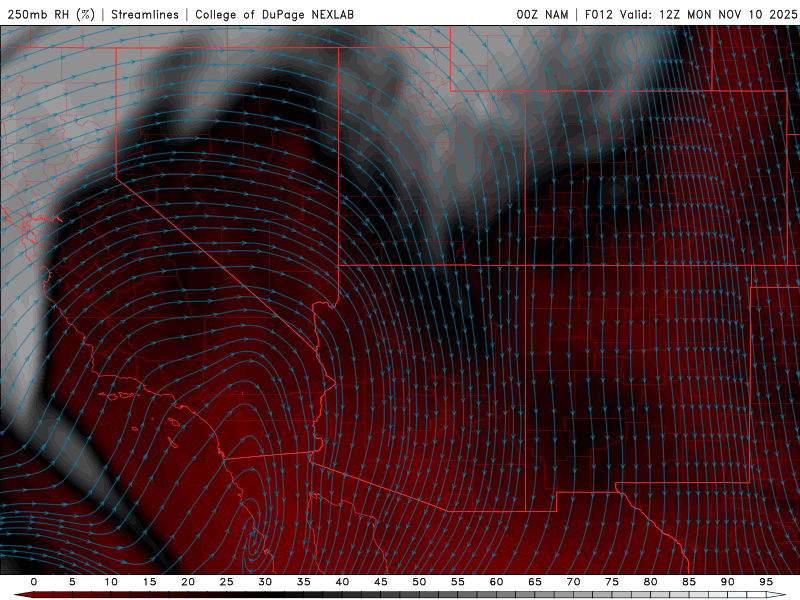This screenshot has height=600, width=800.
Task: Click the 15 value on color scale
Action: tap(149, 582)
